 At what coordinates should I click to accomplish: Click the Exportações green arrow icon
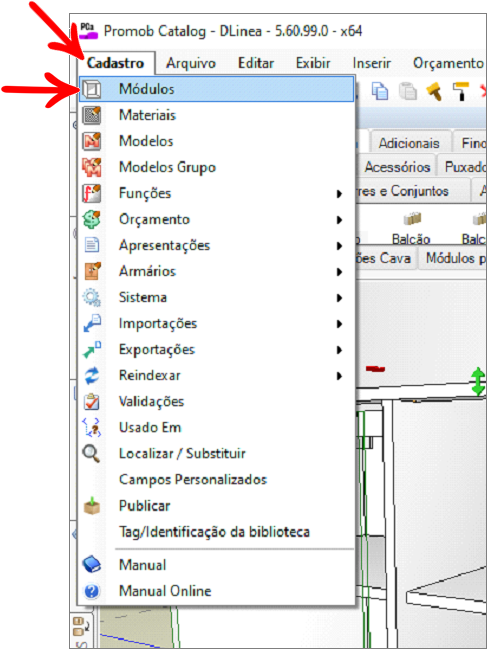(x=91, y=349)
